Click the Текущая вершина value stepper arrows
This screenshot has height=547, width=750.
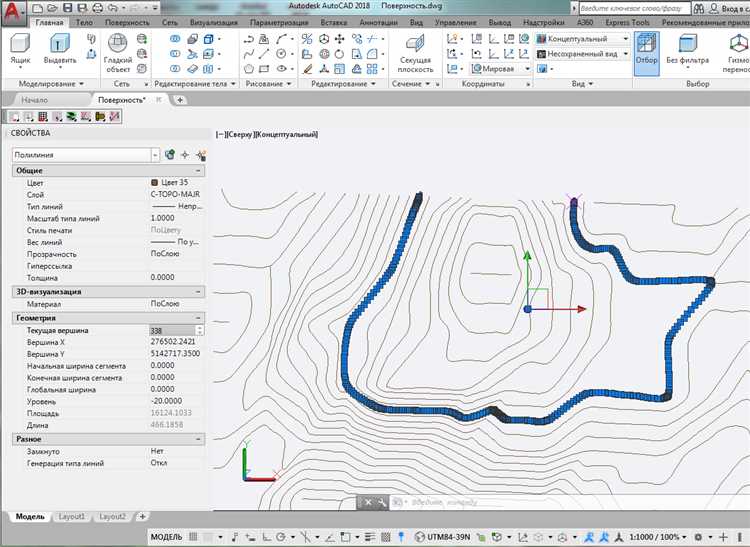[200, 330]
